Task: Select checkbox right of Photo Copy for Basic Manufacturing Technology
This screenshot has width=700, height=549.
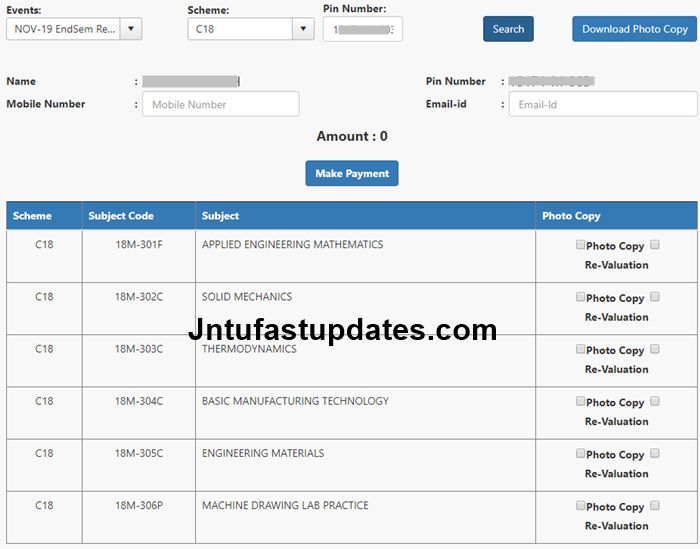Action: click(x=655, y=401)
